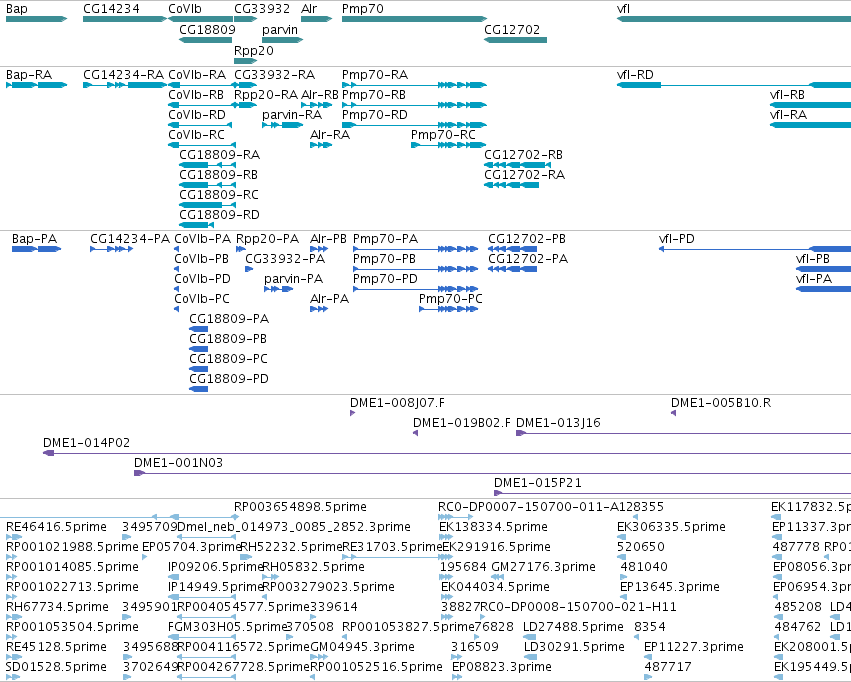Click the vfl gene label
851x682 pixels.
pyautogui.click(x=623, y=9)
